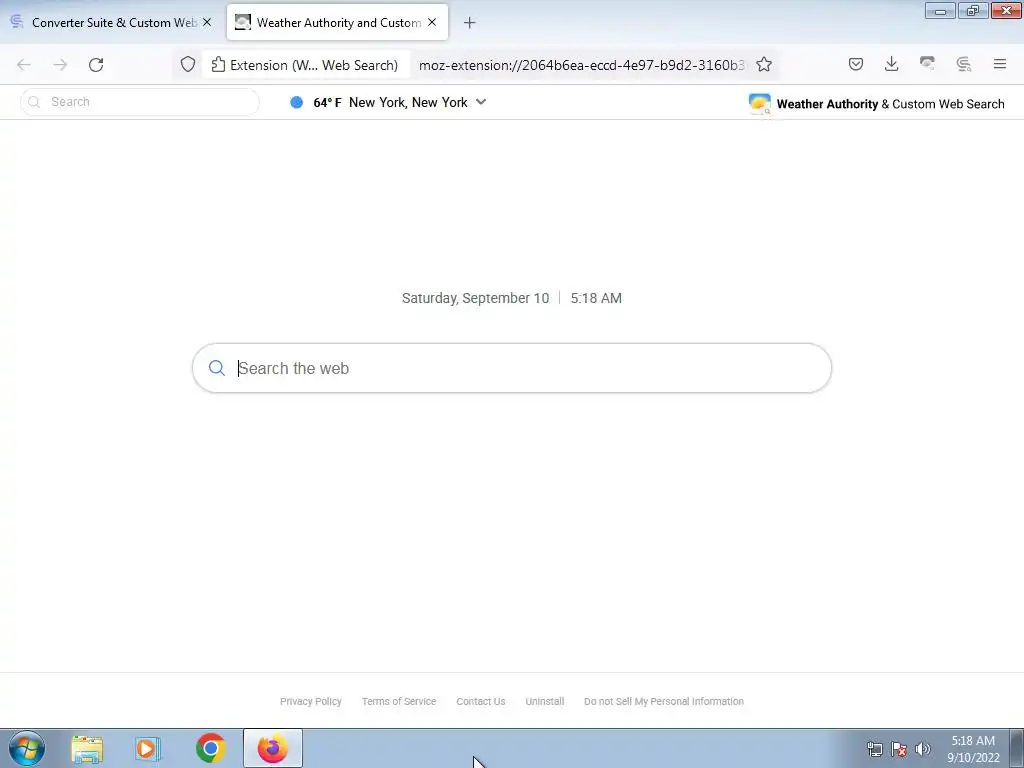The image size is (1024, 768).
Task: Show extension site identity info
Action: coord(305,65)
